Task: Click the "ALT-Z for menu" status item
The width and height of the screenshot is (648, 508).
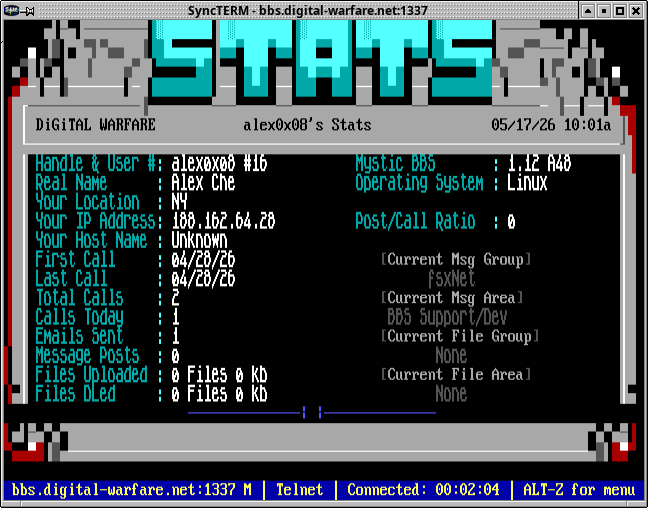Action: [579, 490]
